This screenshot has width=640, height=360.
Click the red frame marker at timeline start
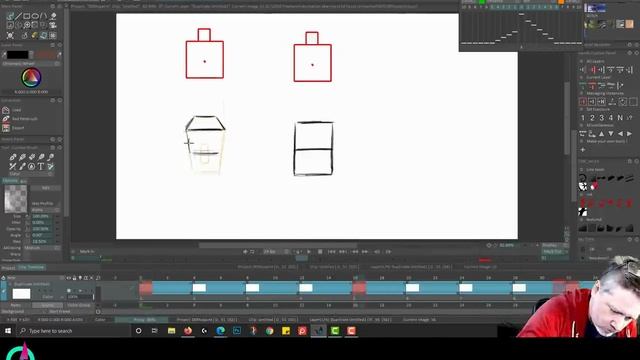[x=145, y=288]
